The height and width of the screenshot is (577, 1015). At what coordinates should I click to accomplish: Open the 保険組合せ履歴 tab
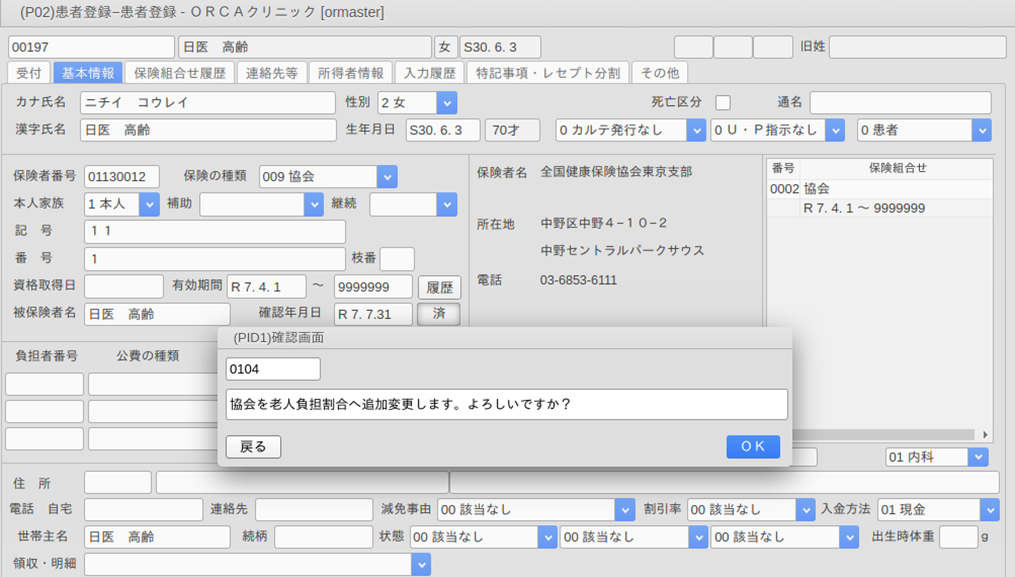tap(180, 73)
